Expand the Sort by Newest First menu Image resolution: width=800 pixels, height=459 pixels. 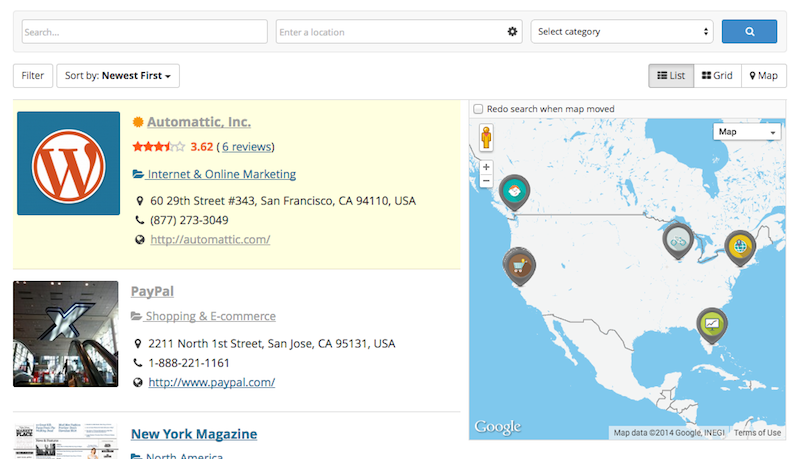click(118, 76)
